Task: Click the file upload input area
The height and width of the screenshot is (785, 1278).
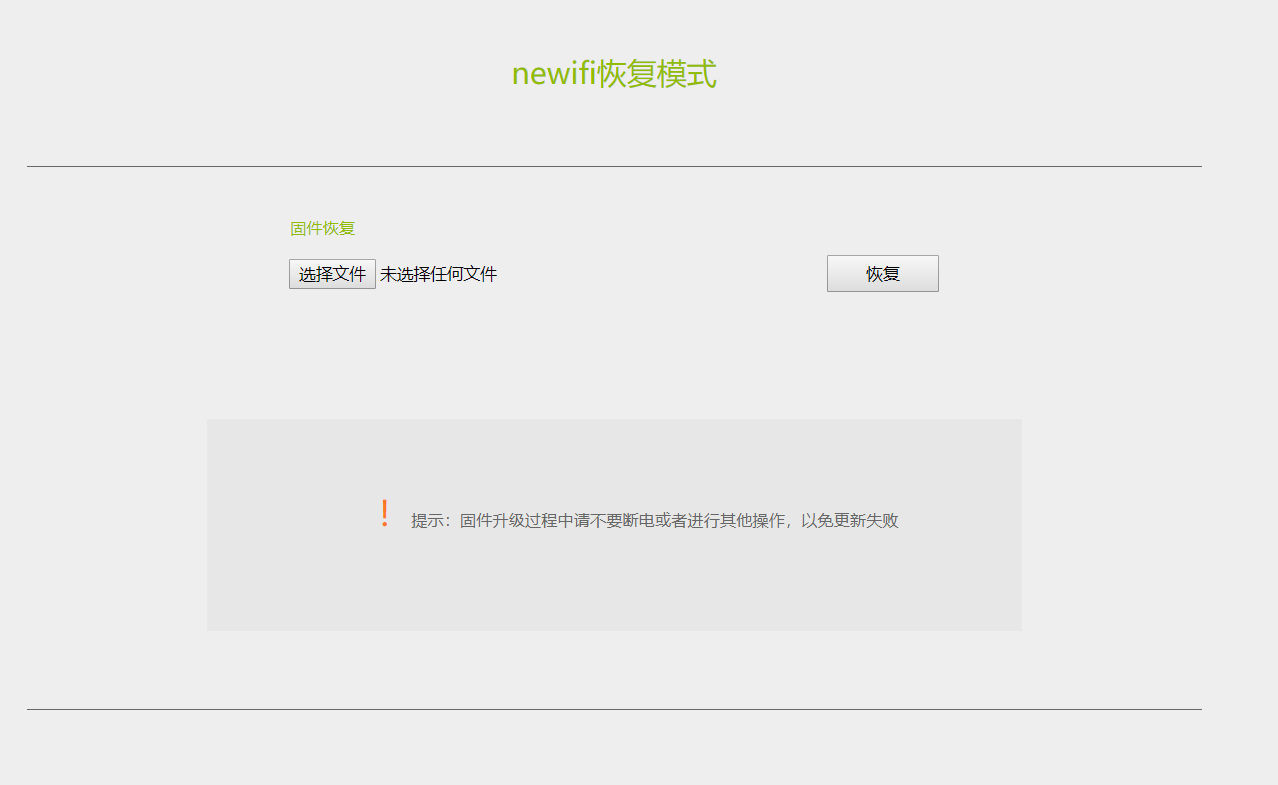Action: click(x=395, y=273)
